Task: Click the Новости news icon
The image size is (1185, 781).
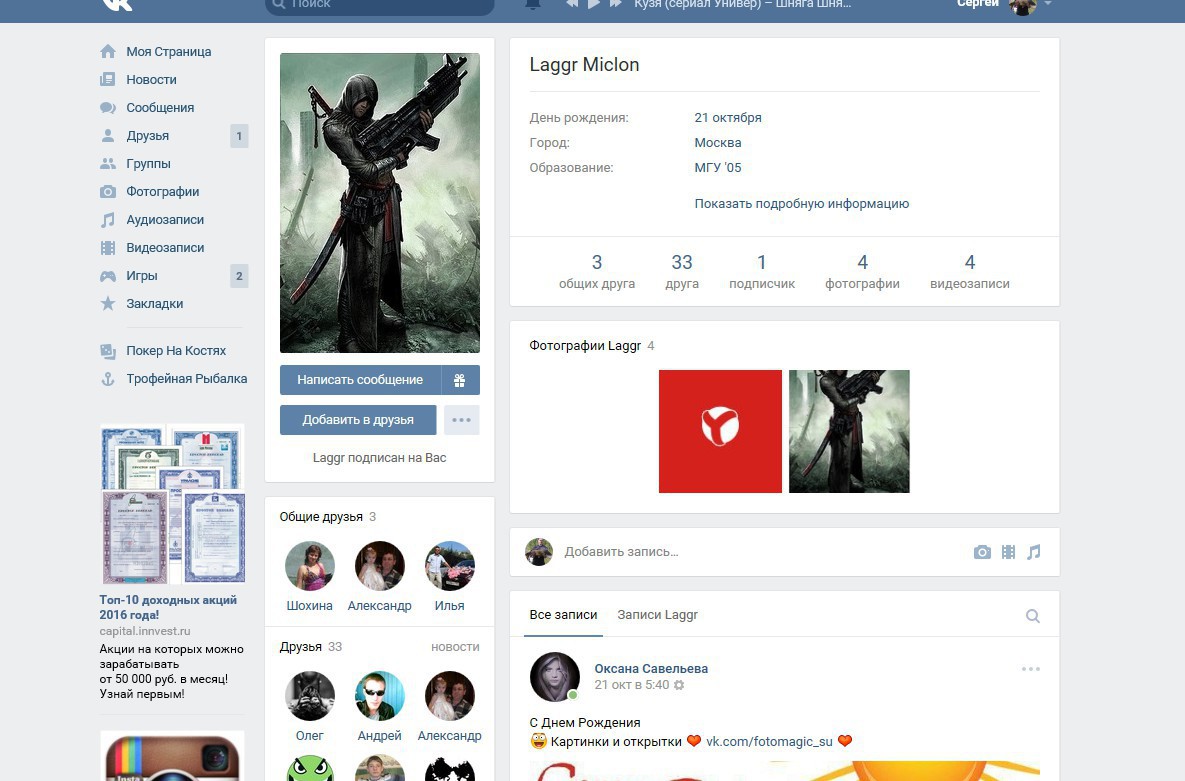Action: (x=108, y=79)
